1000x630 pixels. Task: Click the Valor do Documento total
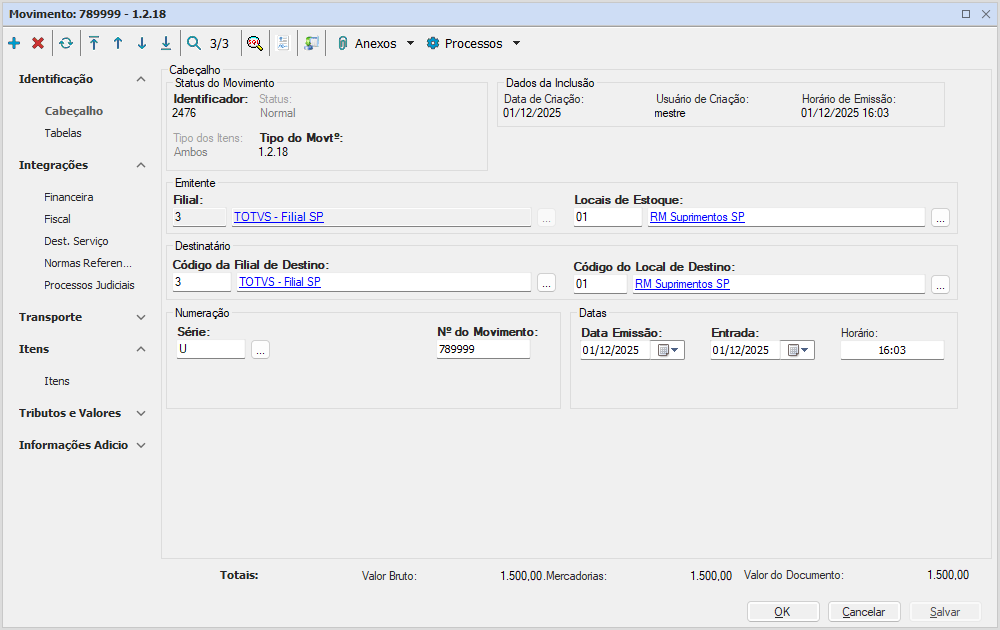pos(948,575)
